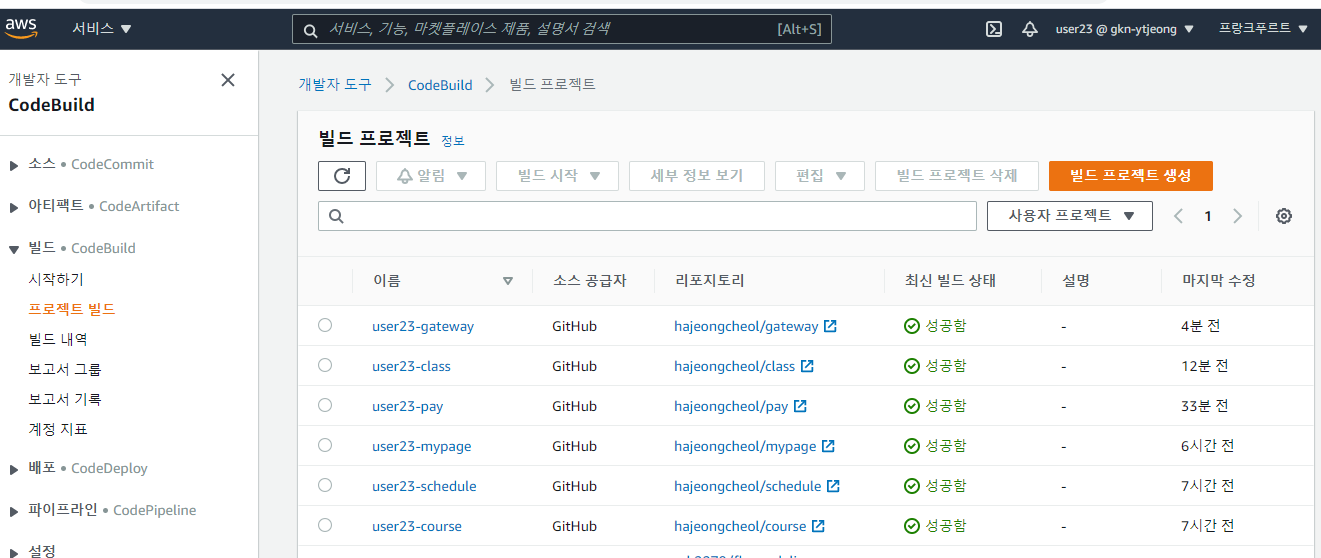Open the 빌드 시작 dropdown button
1321x558 pixels.
(x=558, y=176)
